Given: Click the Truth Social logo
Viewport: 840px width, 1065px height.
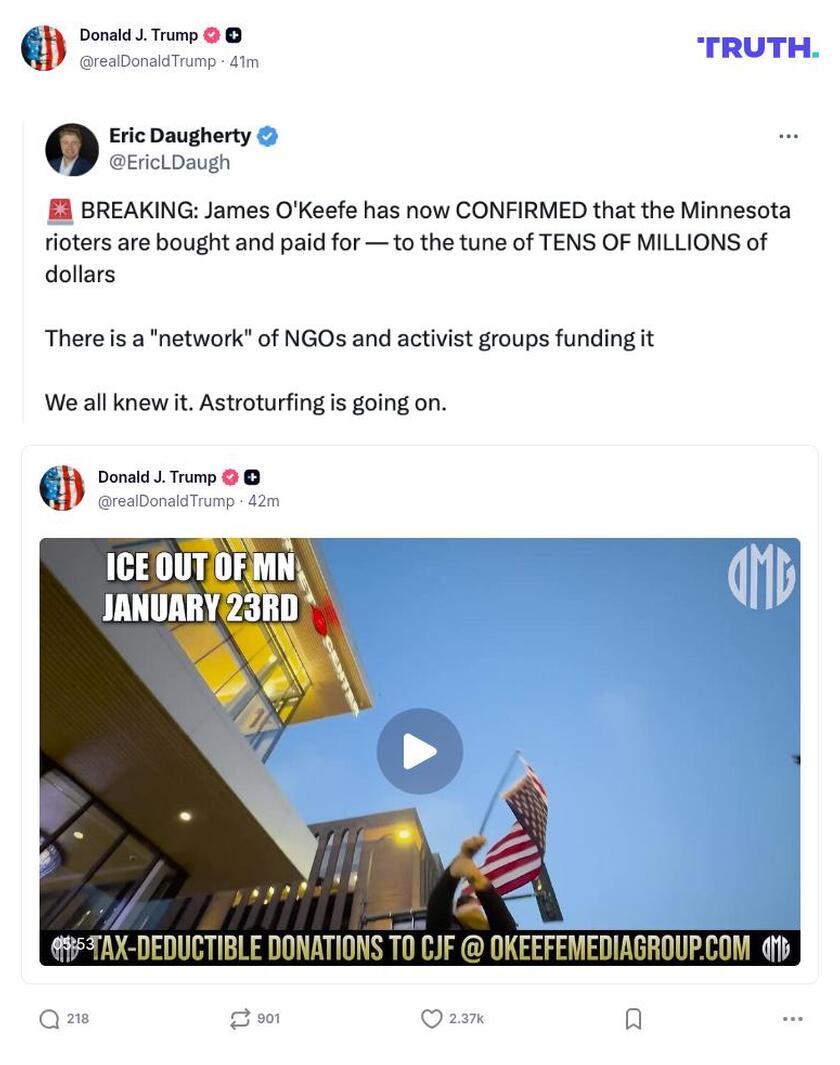Looking at the screenshot, I should coord(758,47).
